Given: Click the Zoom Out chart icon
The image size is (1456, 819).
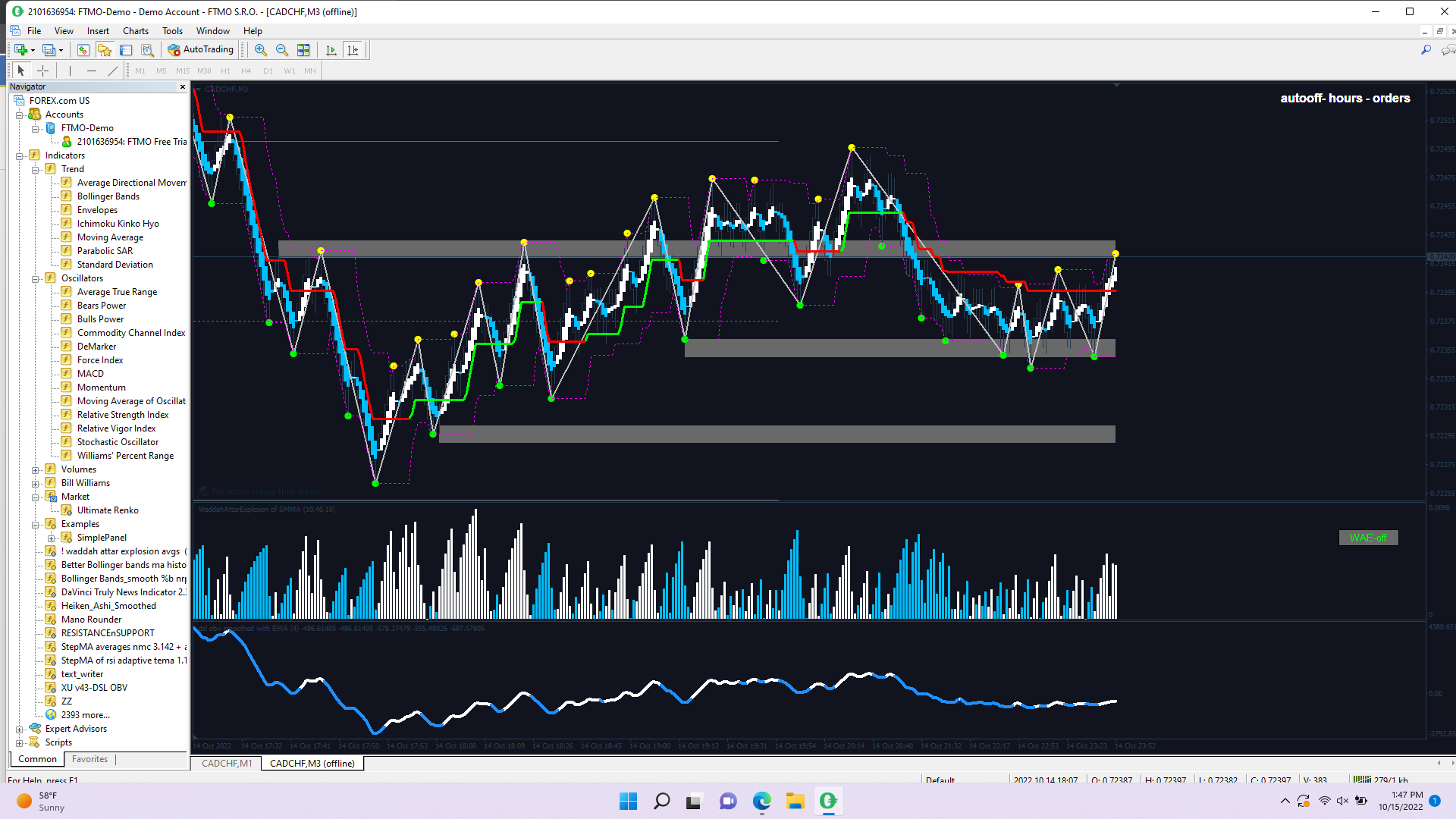Looking at the screenshot, I should coord(282,50).
